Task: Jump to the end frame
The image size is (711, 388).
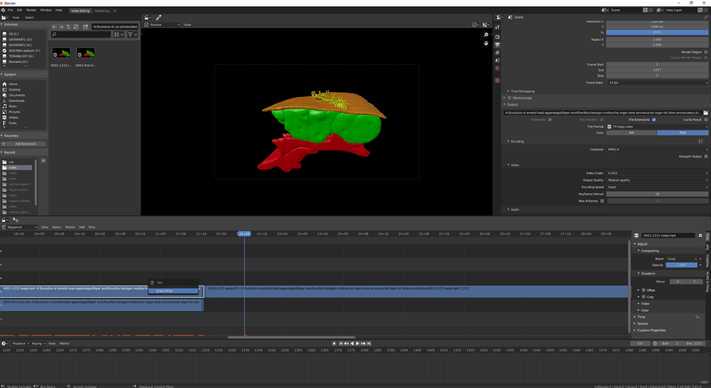Action: click(369, 344)
